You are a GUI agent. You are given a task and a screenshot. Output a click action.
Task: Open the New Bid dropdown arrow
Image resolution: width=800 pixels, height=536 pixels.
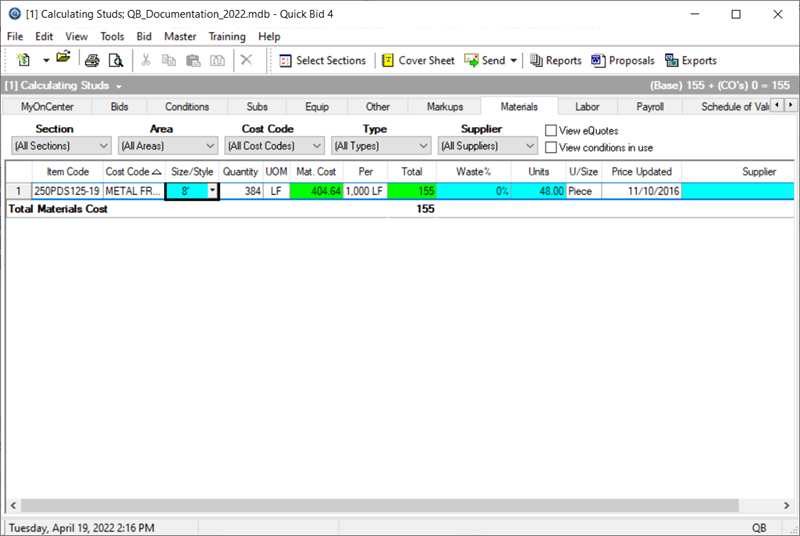coord(46,61)
